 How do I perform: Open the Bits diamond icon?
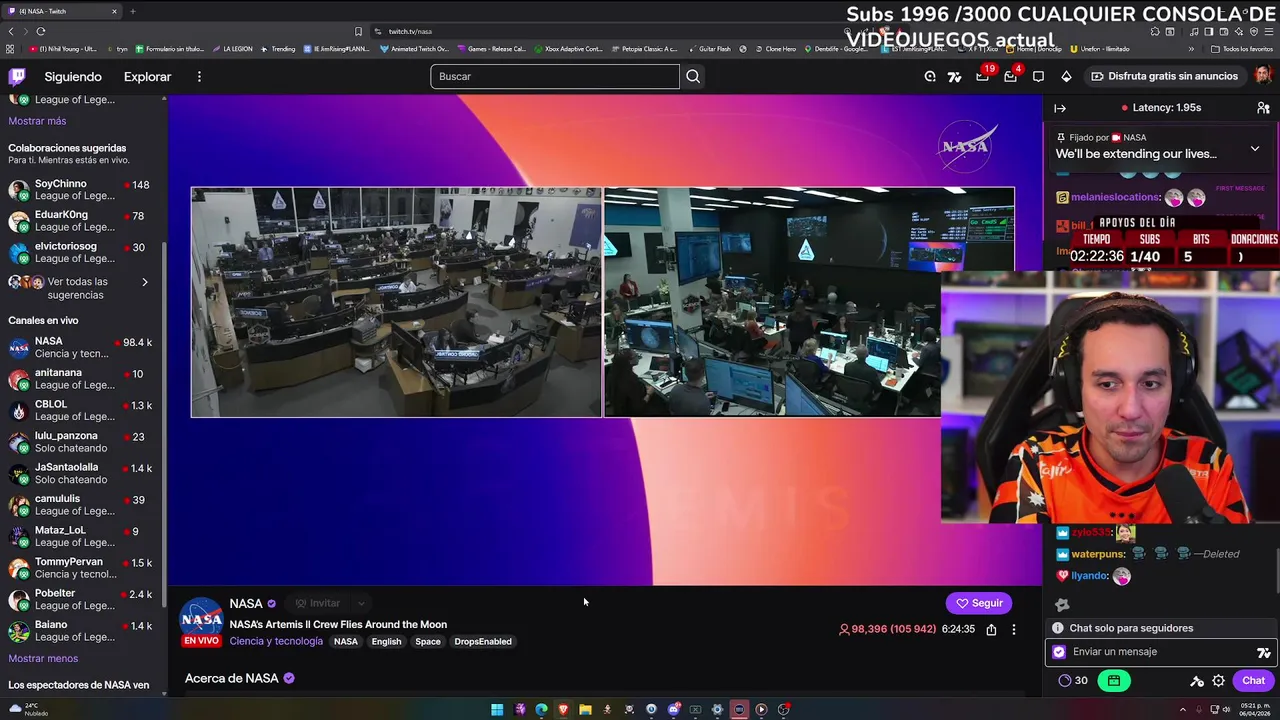coord(1066,76)
